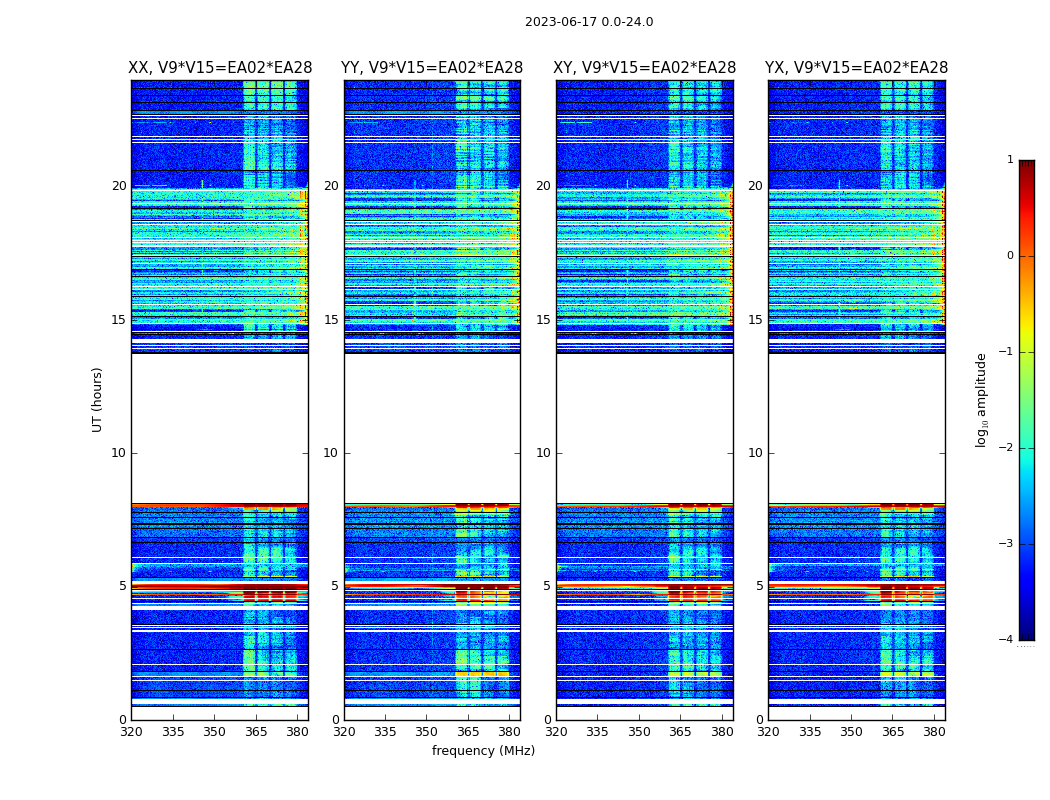
Task: Click the XY, V9*V15=EA02*EA28 panel title
Action: click(x=644, y=68)
